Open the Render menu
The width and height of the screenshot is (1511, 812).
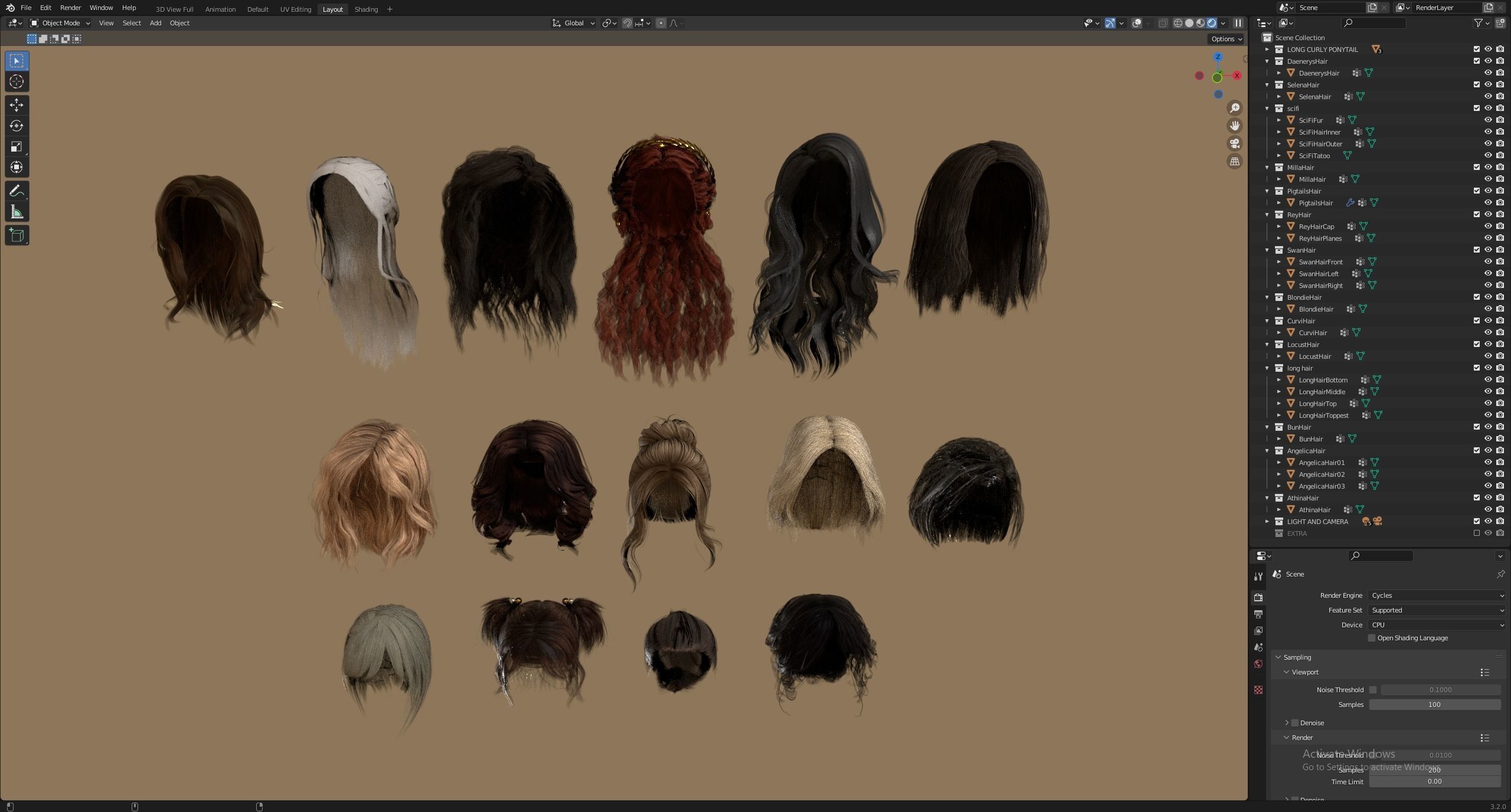[x=70, y=8]
